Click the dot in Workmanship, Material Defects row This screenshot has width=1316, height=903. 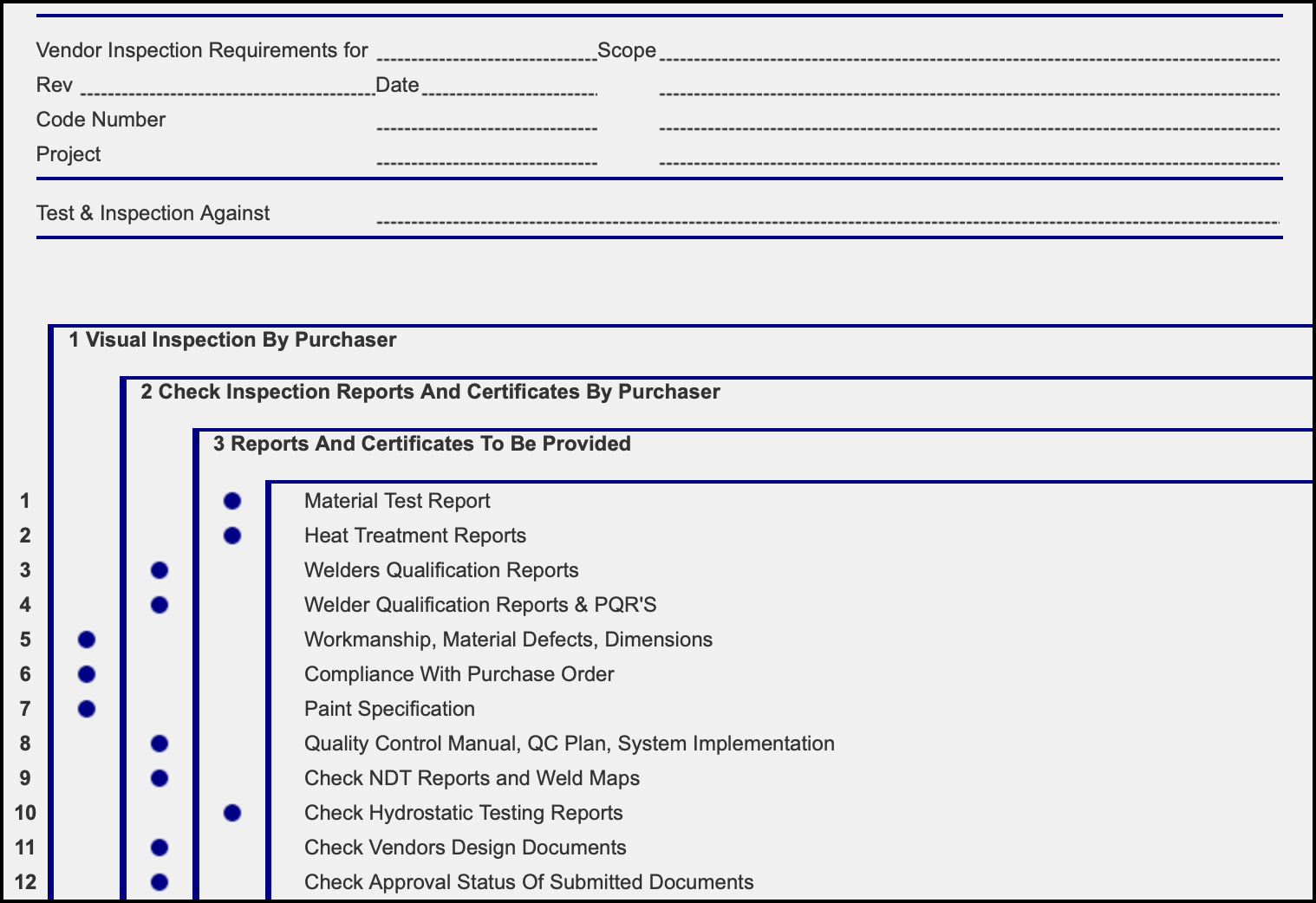point(86,640)
